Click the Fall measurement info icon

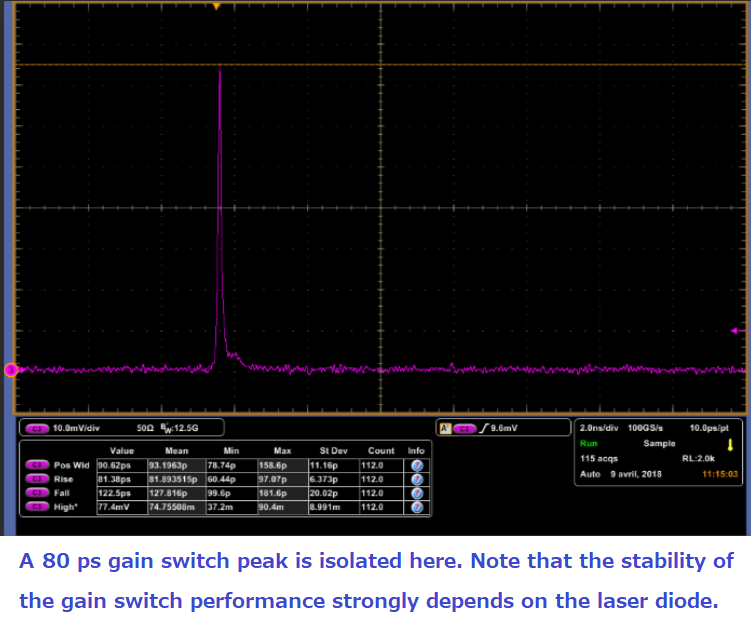(416, 493)
